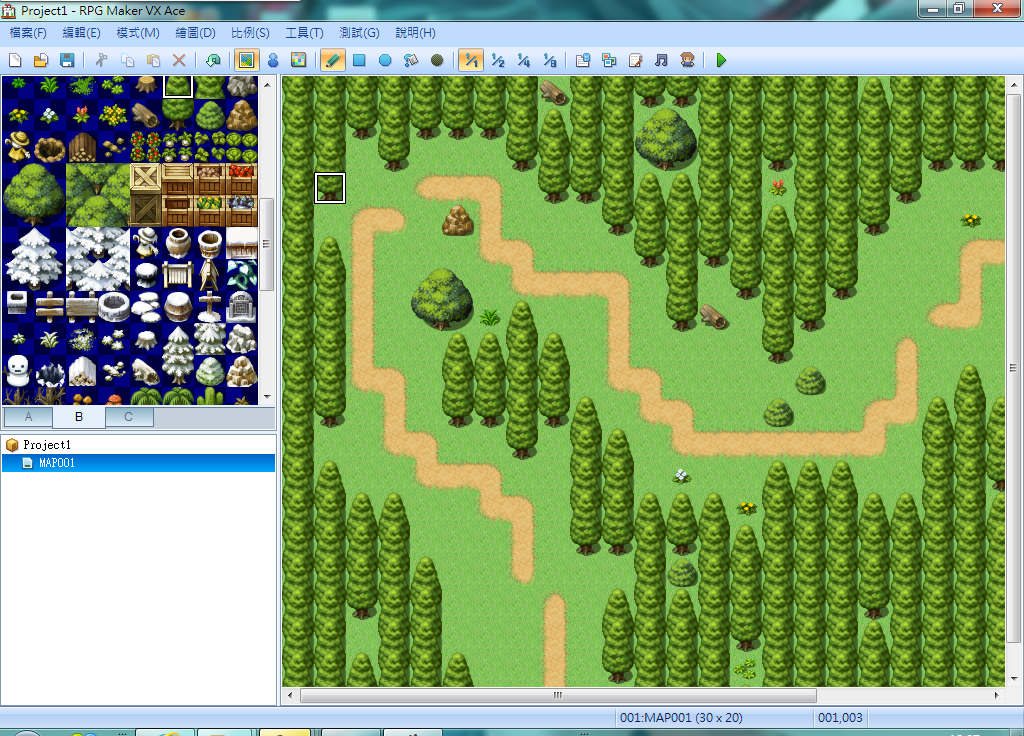Pick the gravestone tile
This screenshot has height=736, width=1024.
click(242, 306)
